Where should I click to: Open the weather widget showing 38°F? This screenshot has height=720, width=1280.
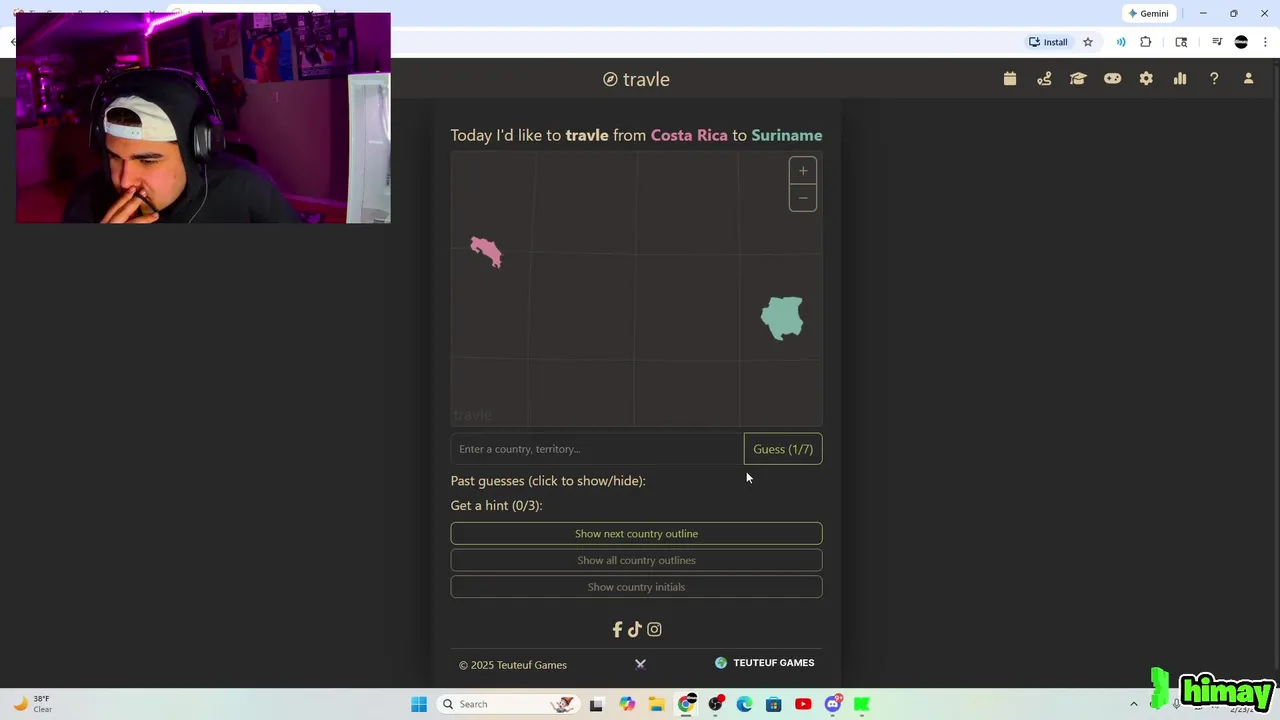click(x=30, y=704)
